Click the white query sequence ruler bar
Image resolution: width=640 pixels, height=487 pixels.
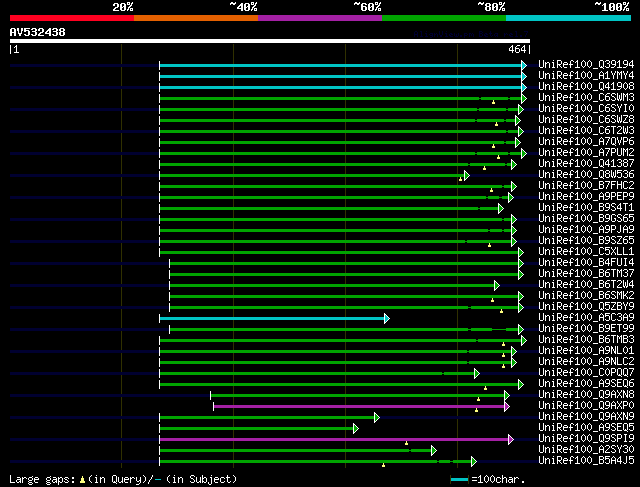click(270, 41)
